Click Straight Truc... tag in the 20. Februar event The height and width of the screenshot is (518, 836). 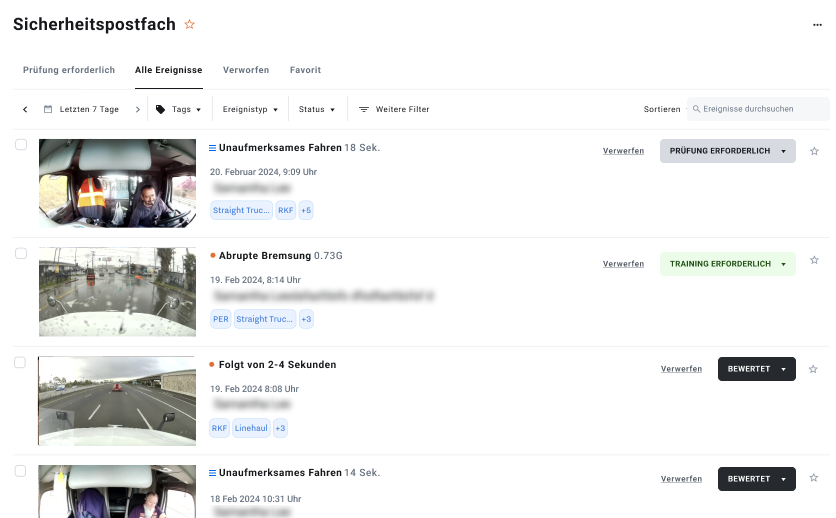coord(242,210)
